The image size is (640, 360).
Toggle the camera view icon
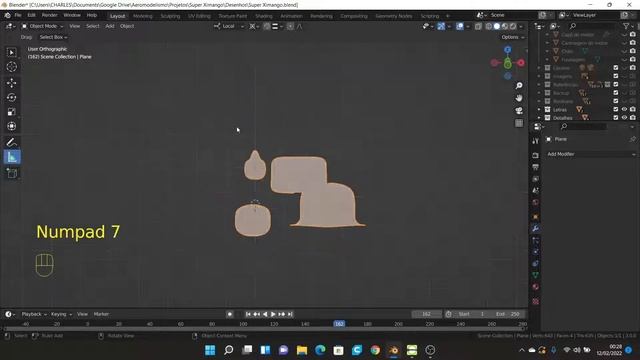pyautogui.click(x=519, y=111)
